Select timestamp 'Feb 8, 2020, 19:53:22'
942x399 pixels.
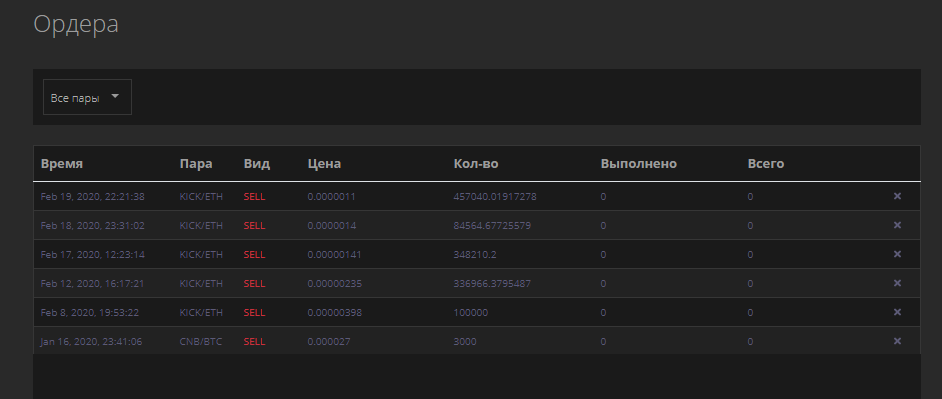click(90, 312)
